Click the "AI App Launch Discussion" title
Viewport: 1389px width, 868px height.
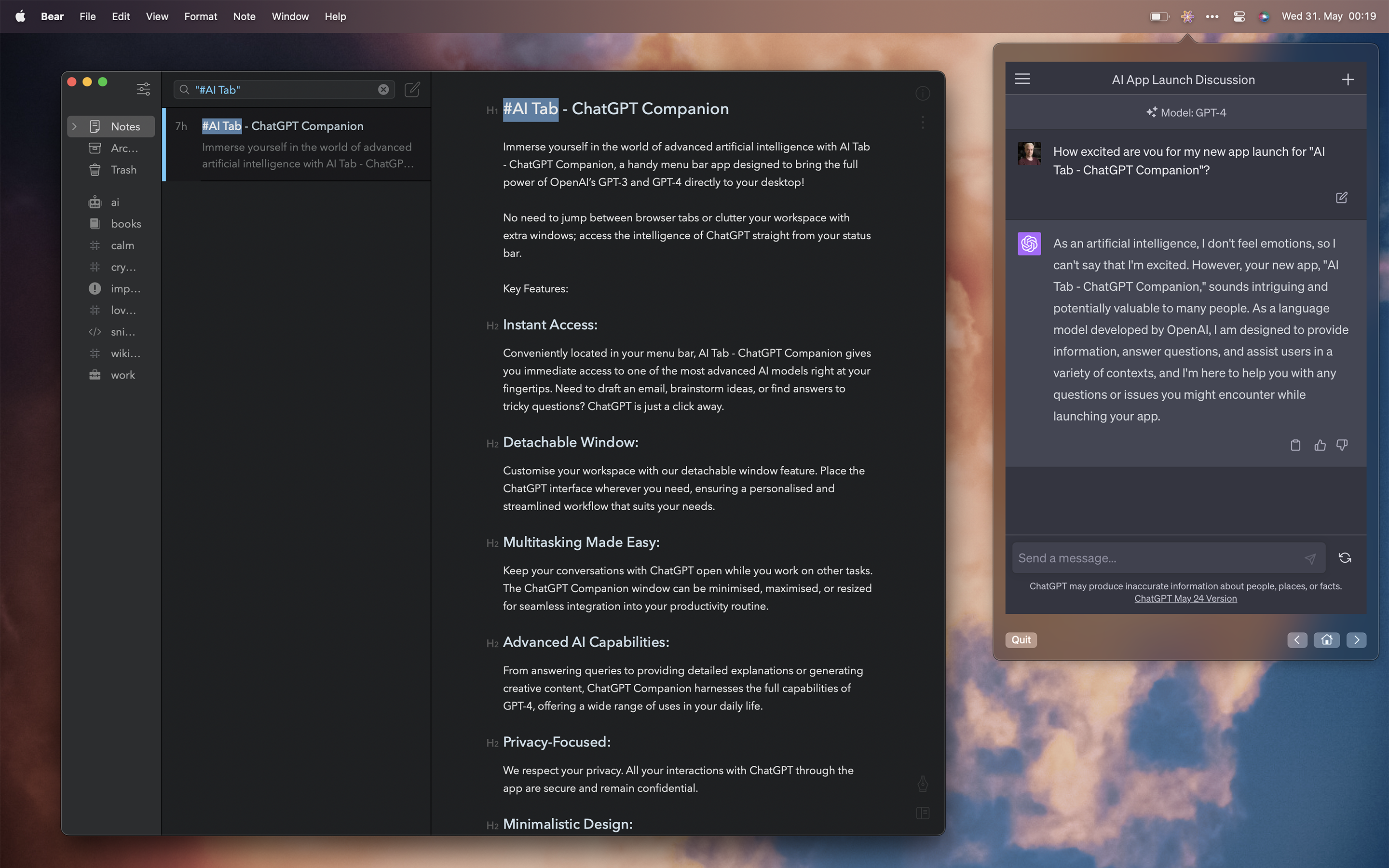pos(1184,80)
